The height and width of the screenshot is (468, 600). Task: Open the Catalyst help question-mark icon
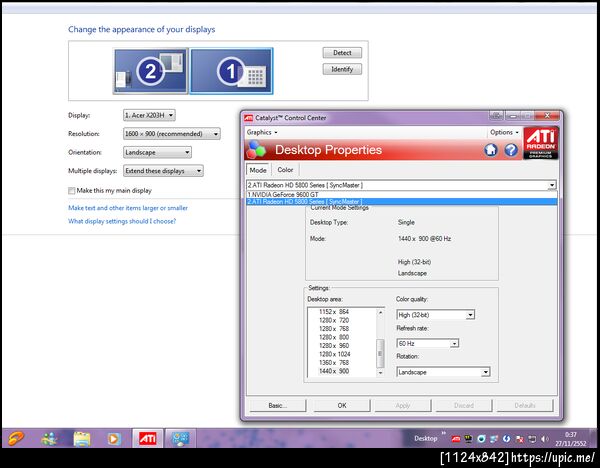511,150
